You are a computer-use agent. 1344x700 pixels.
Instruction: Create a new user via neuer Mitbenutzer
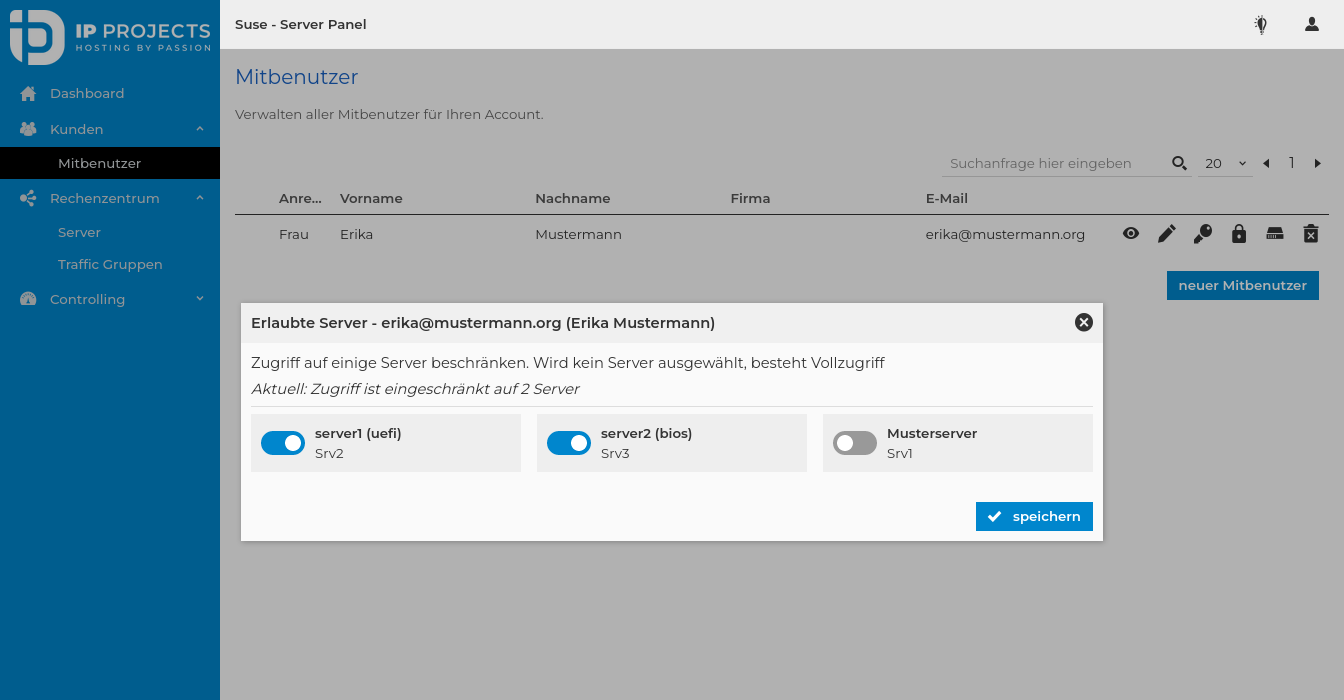[1242, 285]
